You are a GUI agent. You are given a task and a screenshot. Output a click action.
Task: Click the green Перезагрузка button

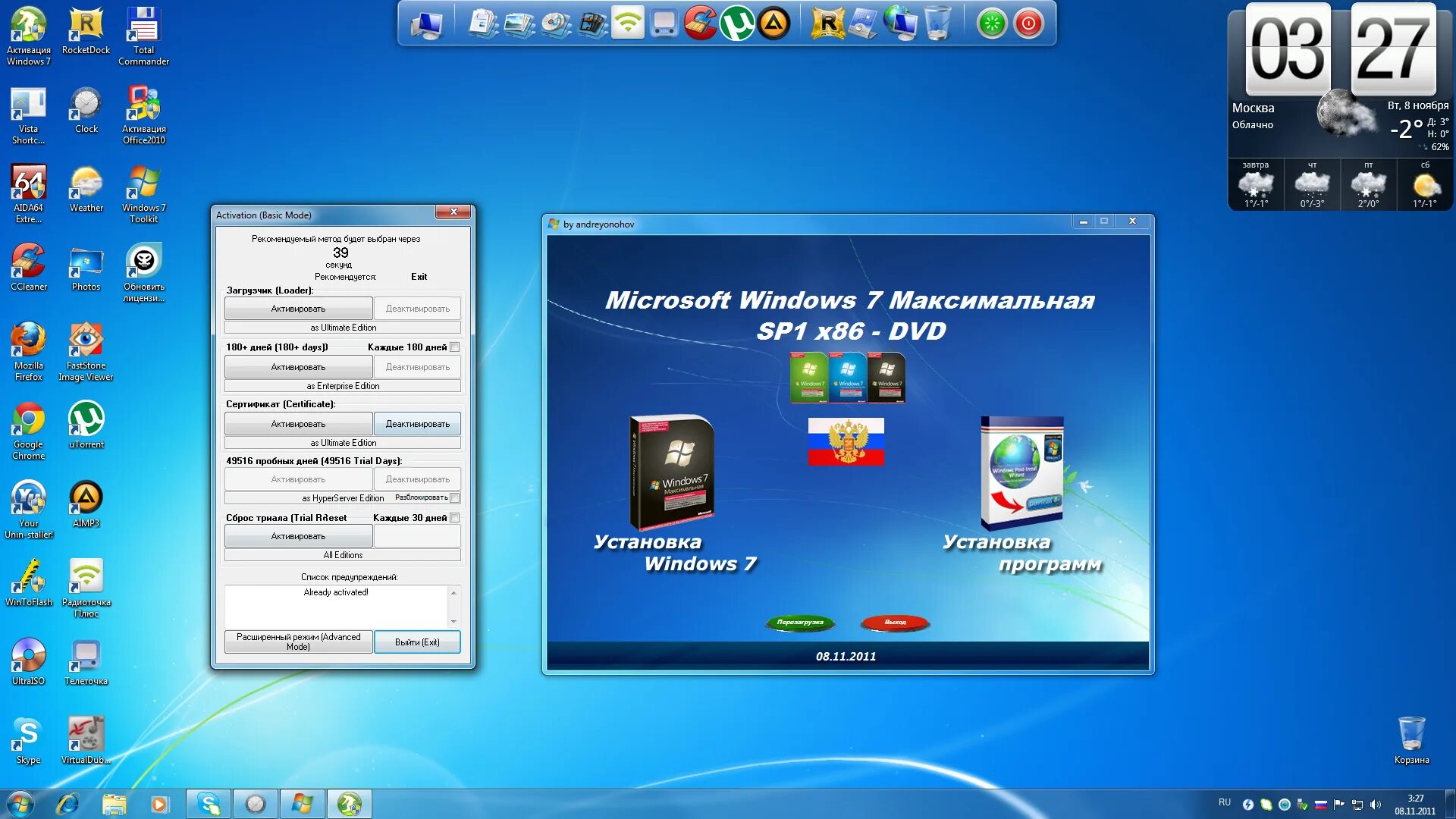800,623
